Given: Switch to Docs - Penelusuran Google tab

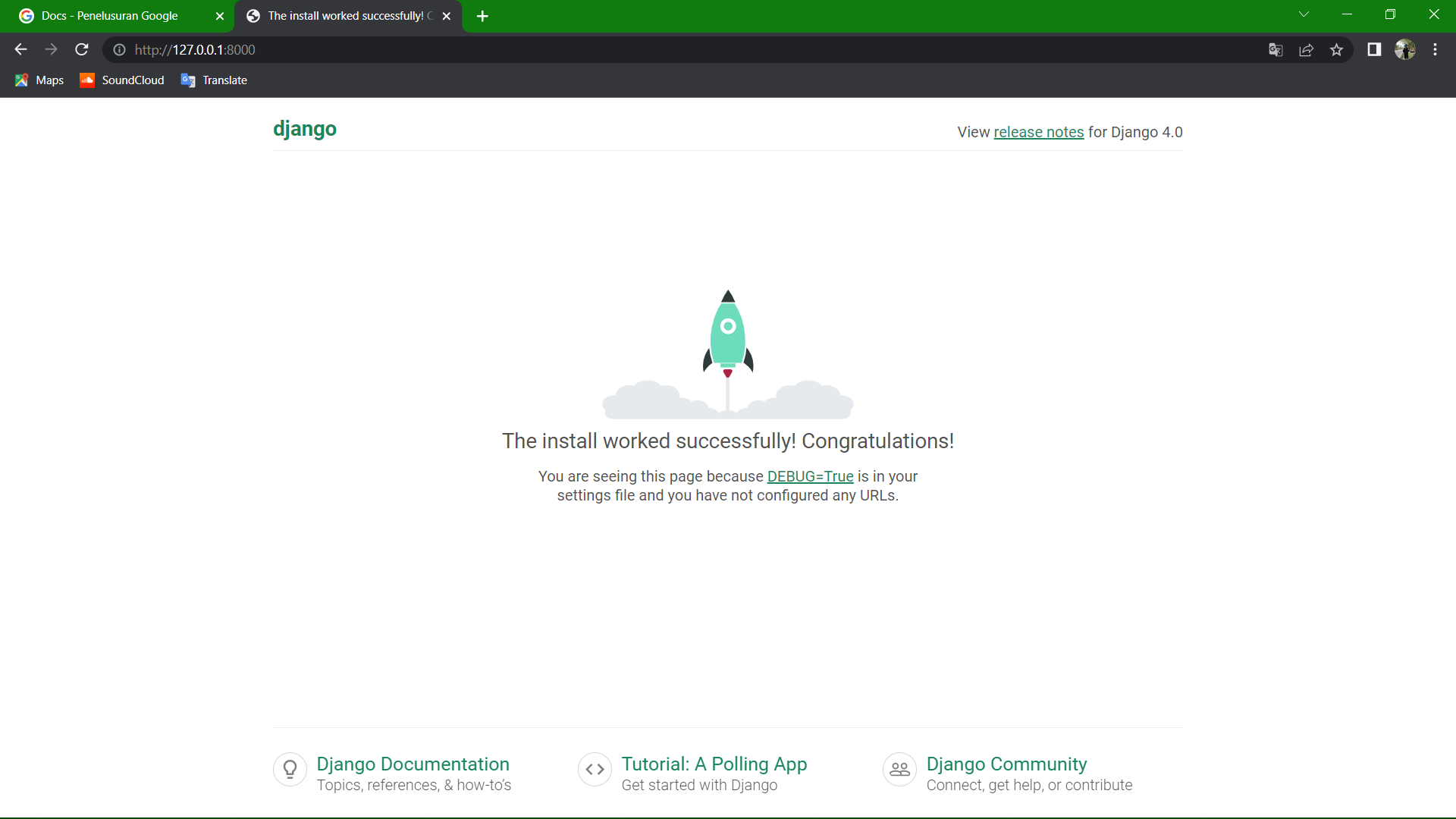Looking at the screenshot, I should click(x=110, y=16).
